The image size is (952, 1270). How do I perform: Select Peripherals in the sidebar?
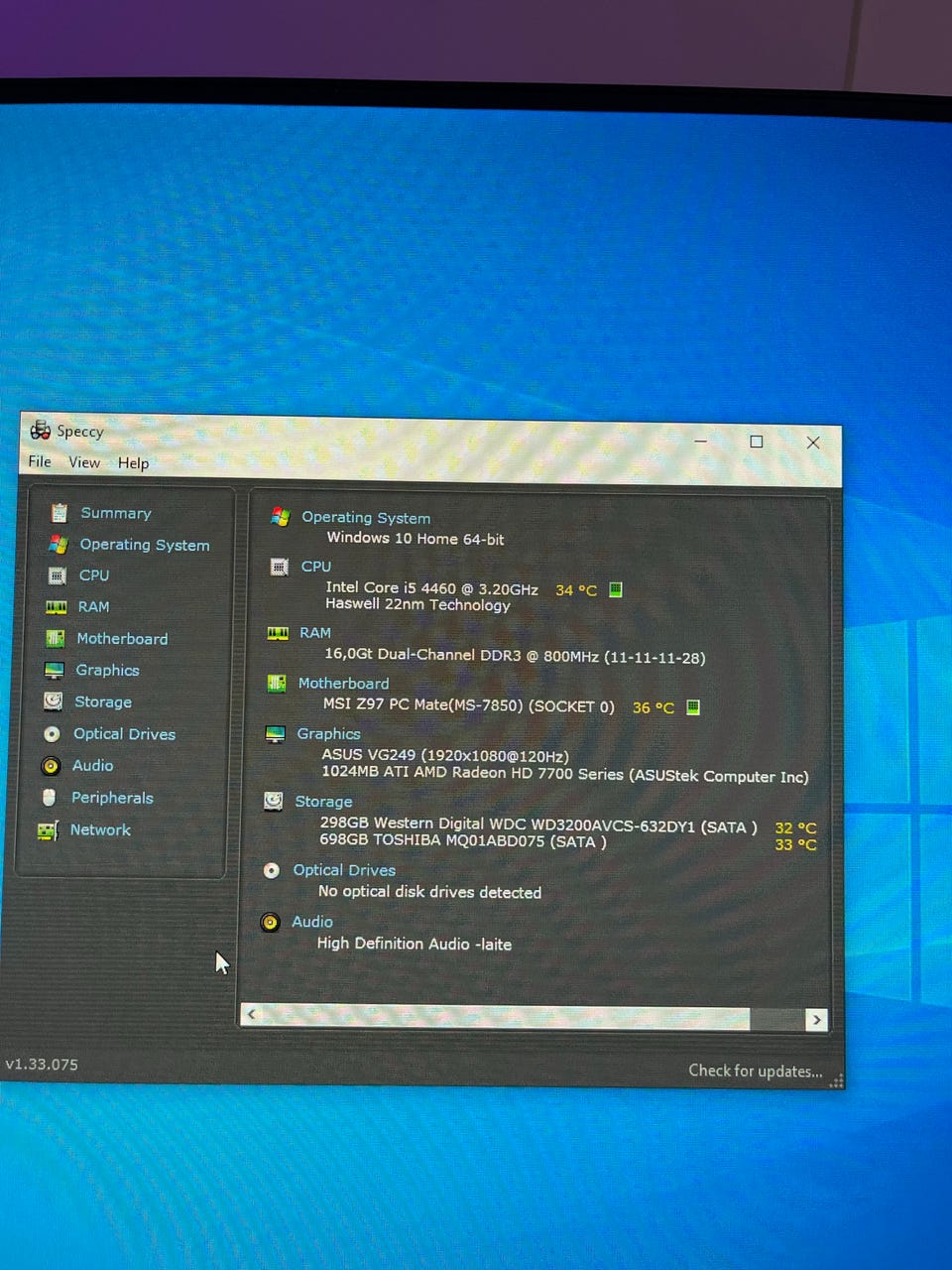point(112,798)
